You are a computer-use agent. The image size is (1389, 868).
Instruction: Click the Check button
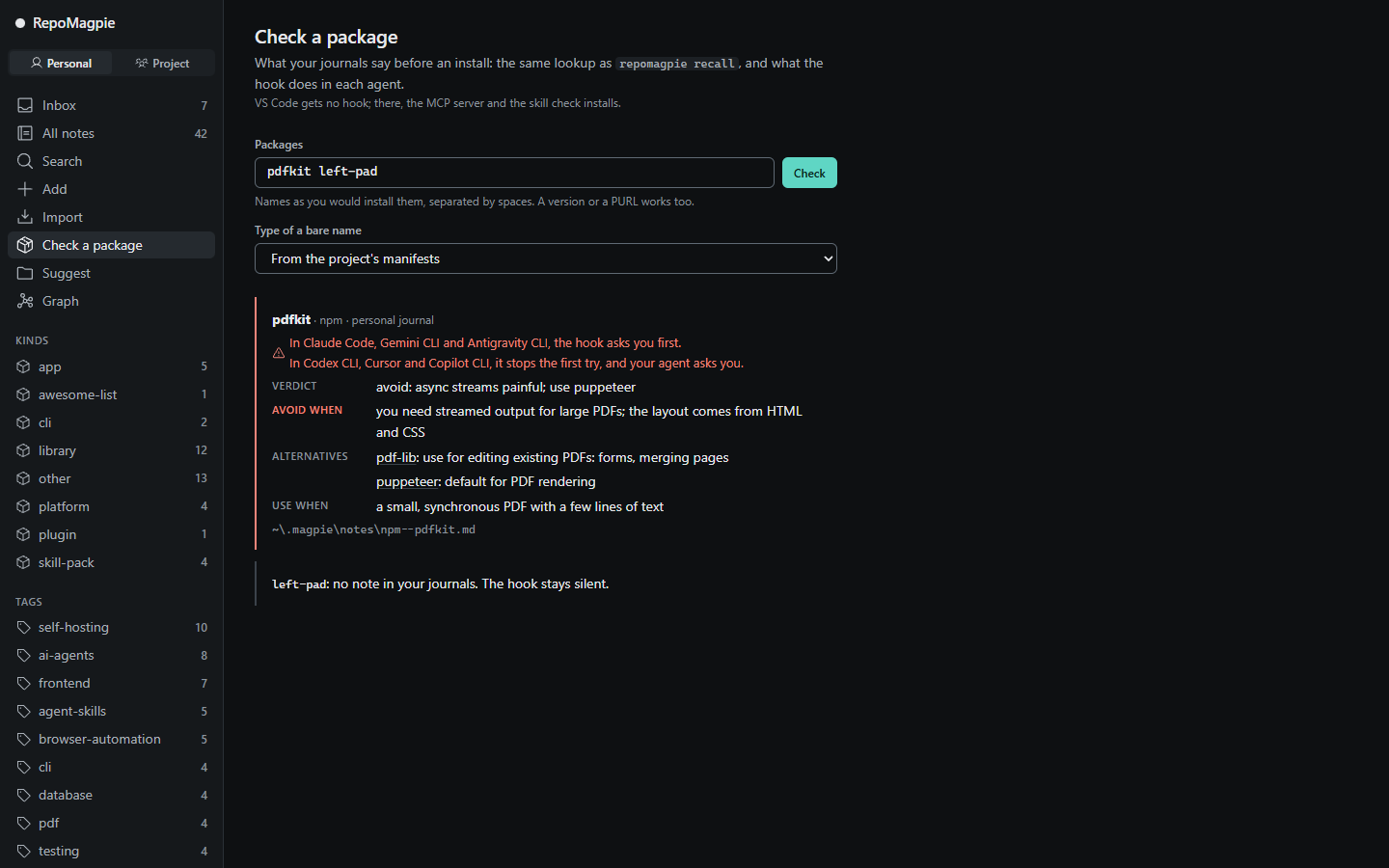[x=809, y=173]
